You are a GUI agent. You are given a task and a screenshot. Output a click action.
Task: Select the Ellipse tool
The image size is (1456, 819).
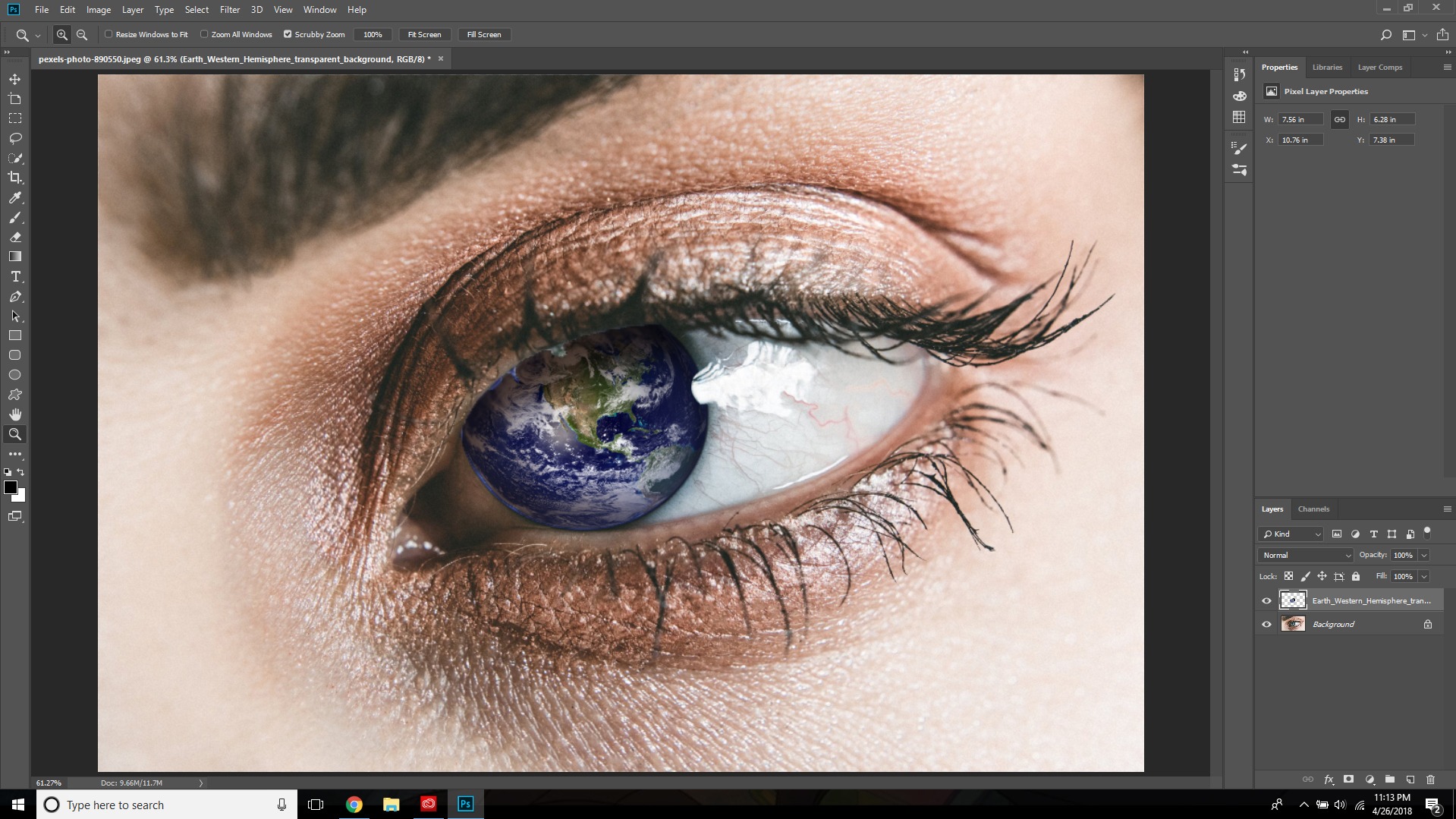click(x=15, y=375)
